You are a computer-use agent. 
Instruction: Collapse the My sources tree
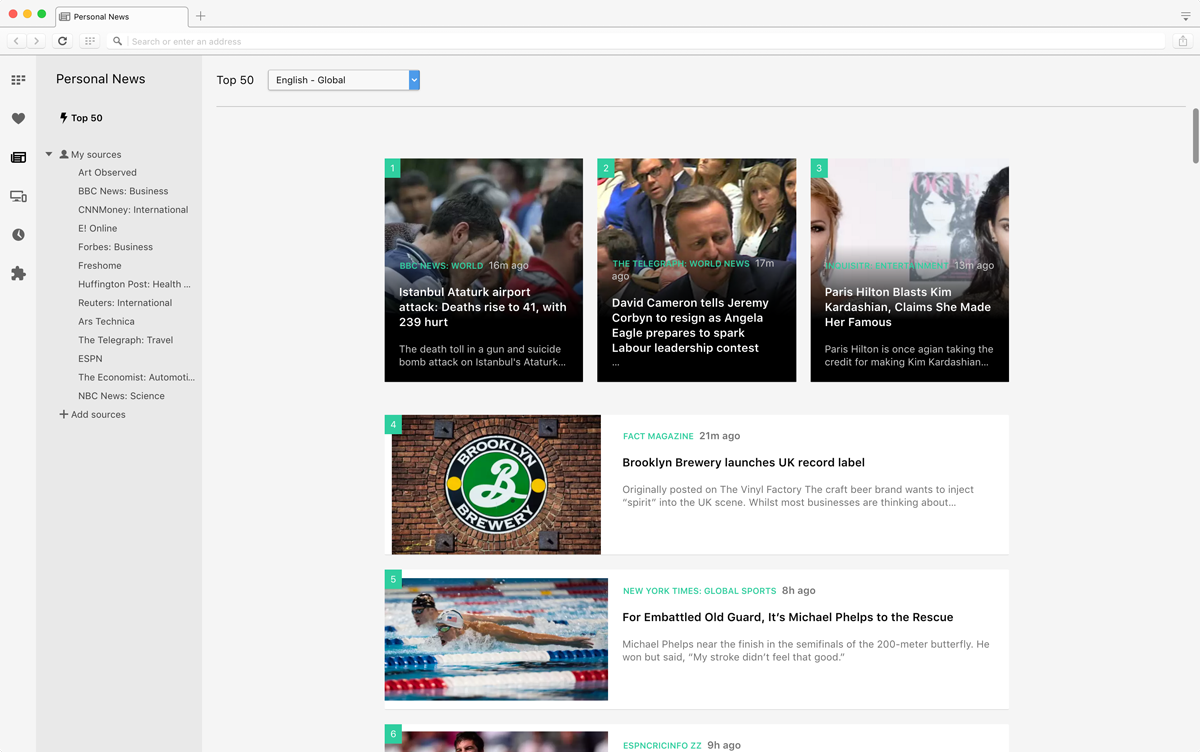click(49, 155)
